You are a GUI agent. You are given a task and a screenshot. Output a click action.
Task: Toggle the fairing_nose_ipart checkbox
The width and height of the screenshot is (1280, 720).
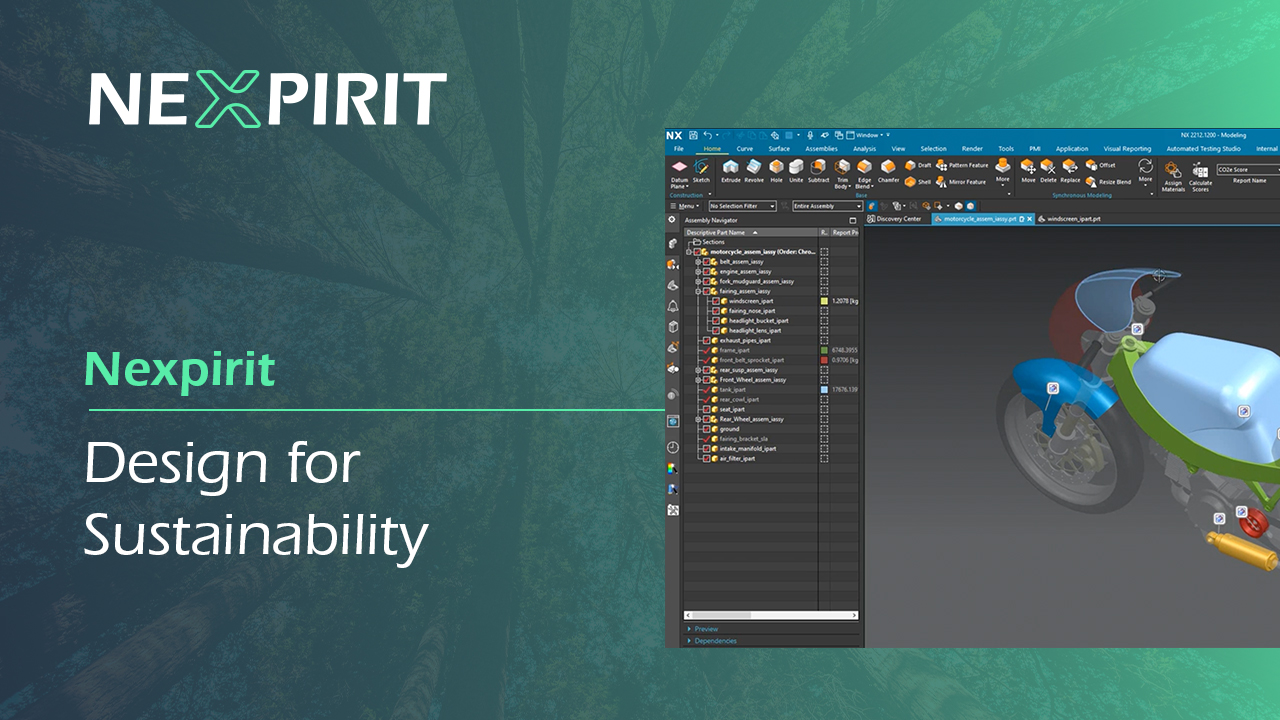[x=716, y=311]
